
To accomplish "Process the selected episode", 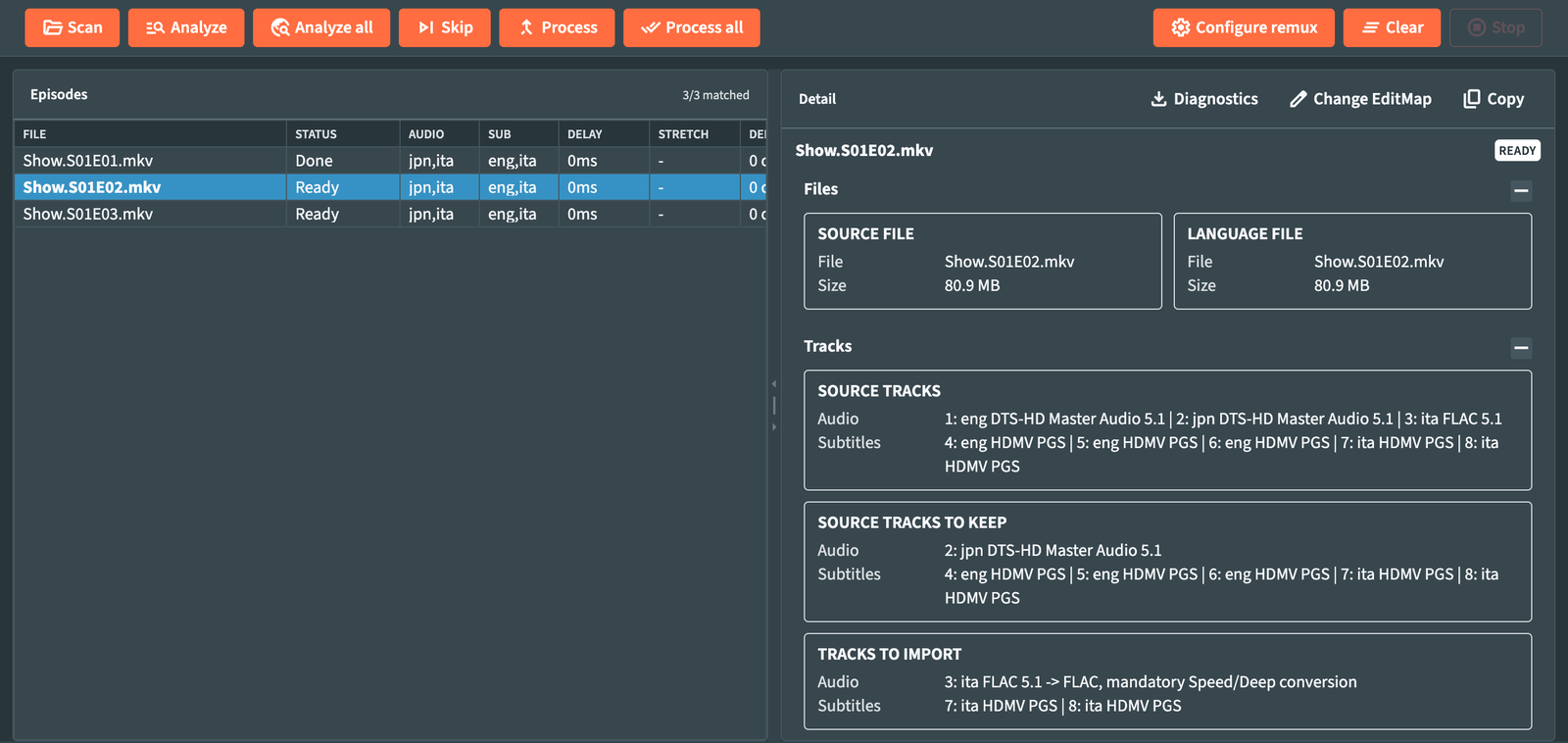I will point(557,27).
